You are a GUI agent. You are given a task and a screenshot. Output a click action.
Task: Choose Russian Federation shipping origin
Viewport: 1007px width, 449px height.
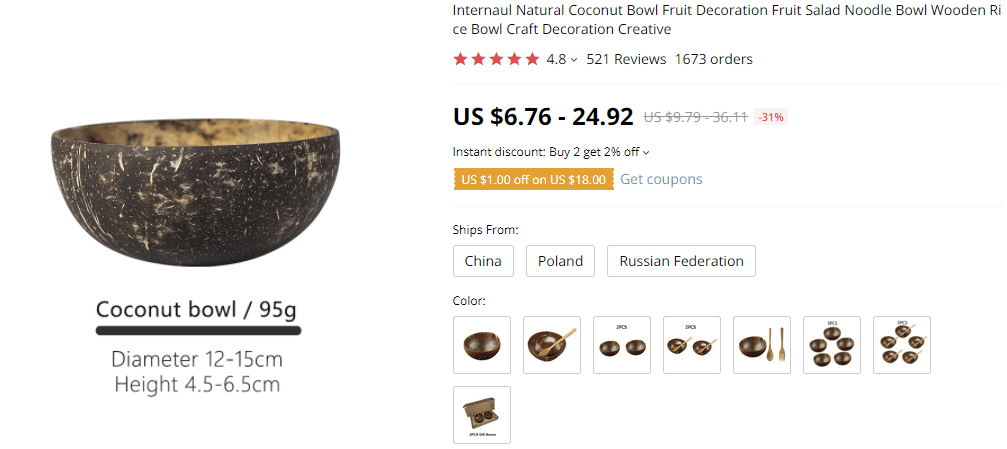[681, 261]
